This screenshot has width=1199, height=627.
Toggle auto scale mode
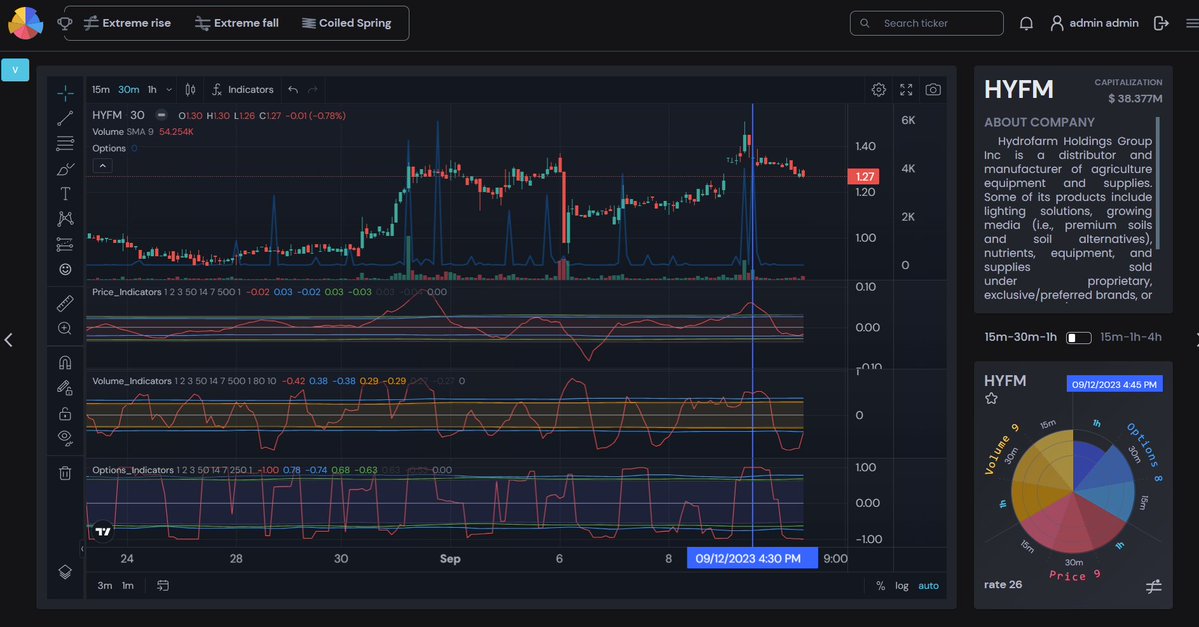928,586
